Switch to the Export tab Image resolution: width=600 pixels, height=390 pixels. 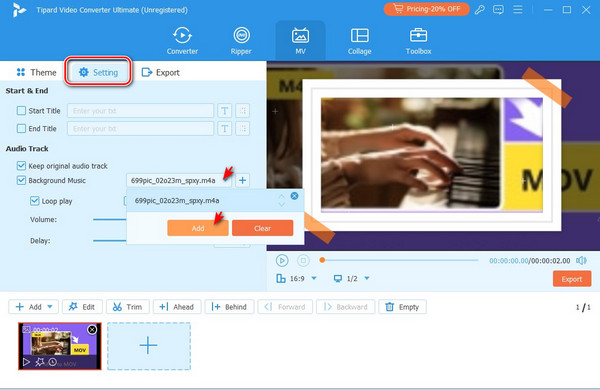click(160, 72)
